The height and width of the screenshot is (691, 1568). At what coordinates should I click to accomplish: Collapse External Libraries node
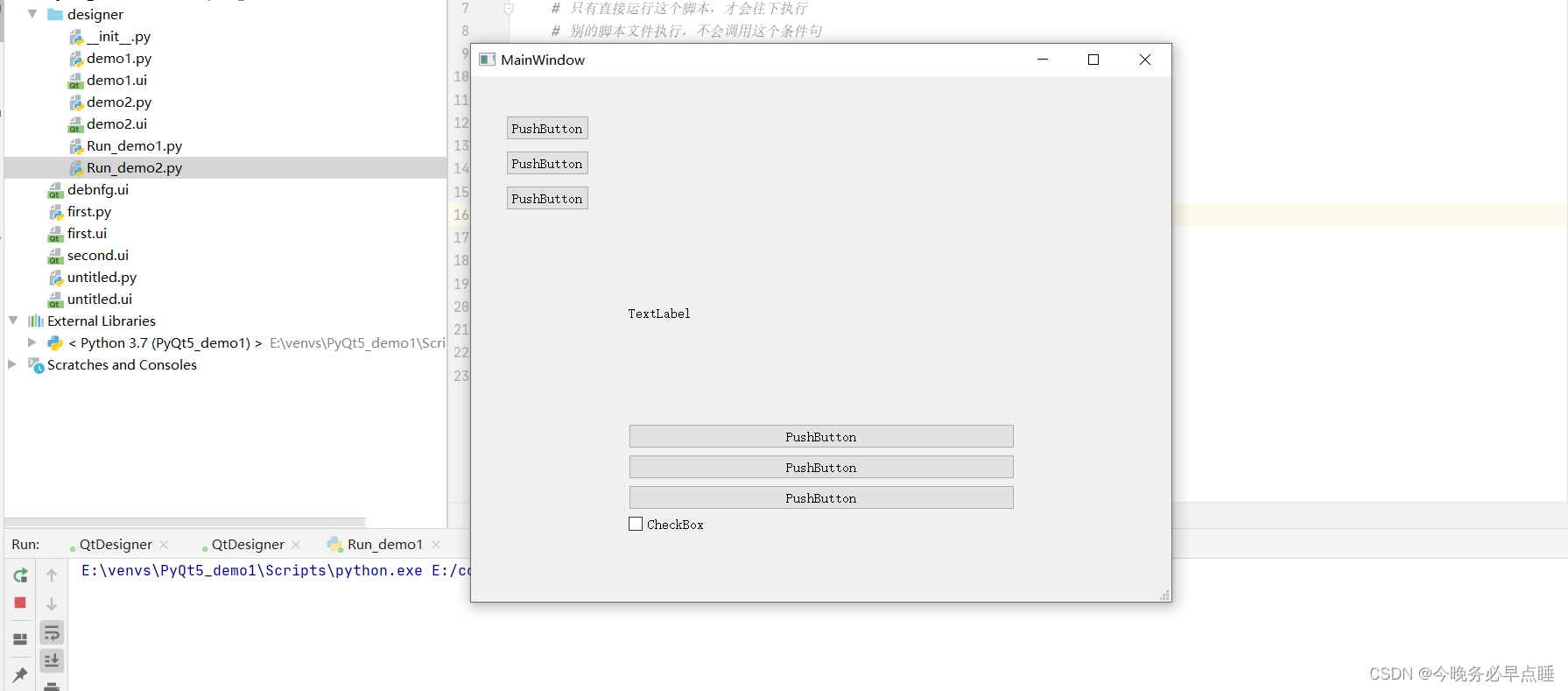tap(13, 321)
